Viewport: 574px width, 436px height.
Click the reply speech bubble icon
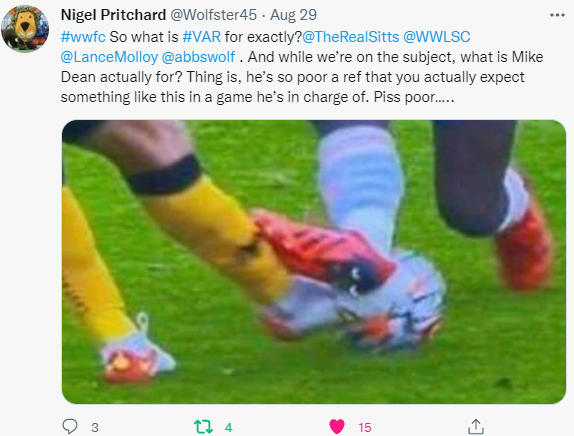pos(70,426)
